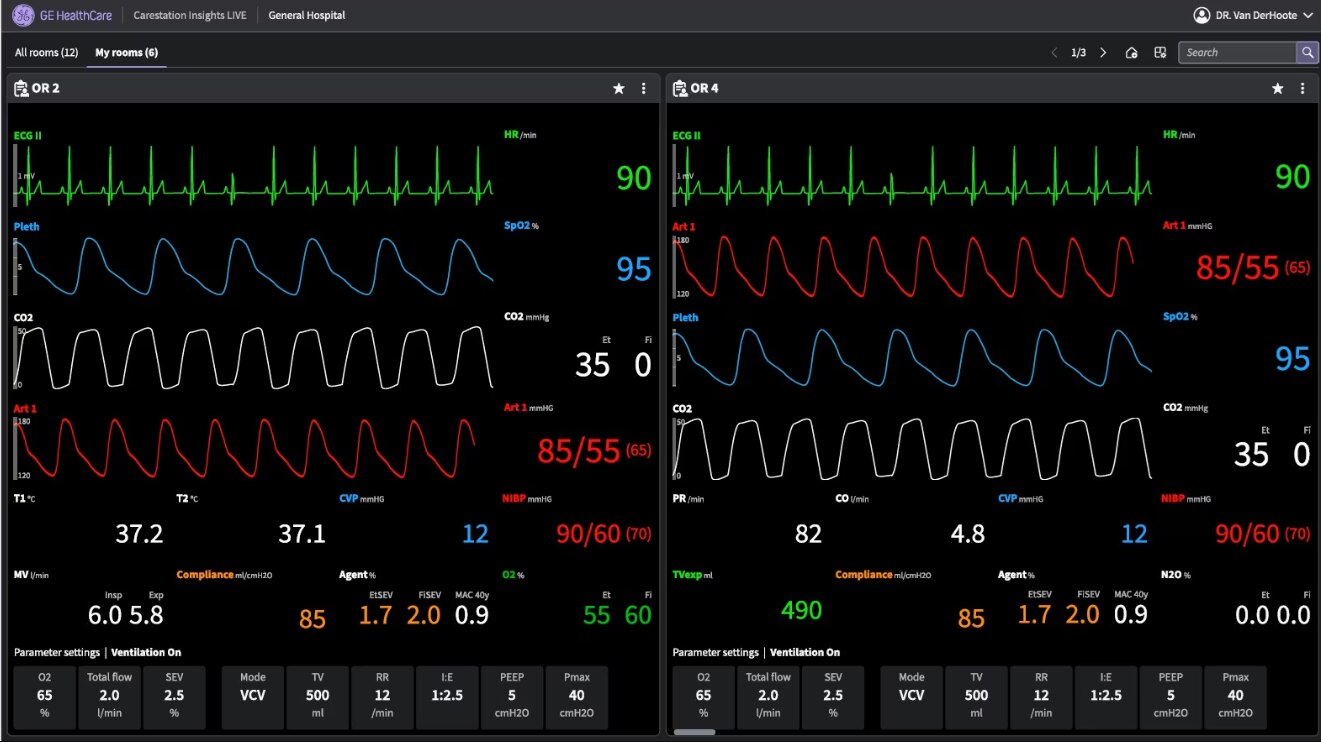Go to next page of rooms

pyautogui.click(x=1103, y=53)
